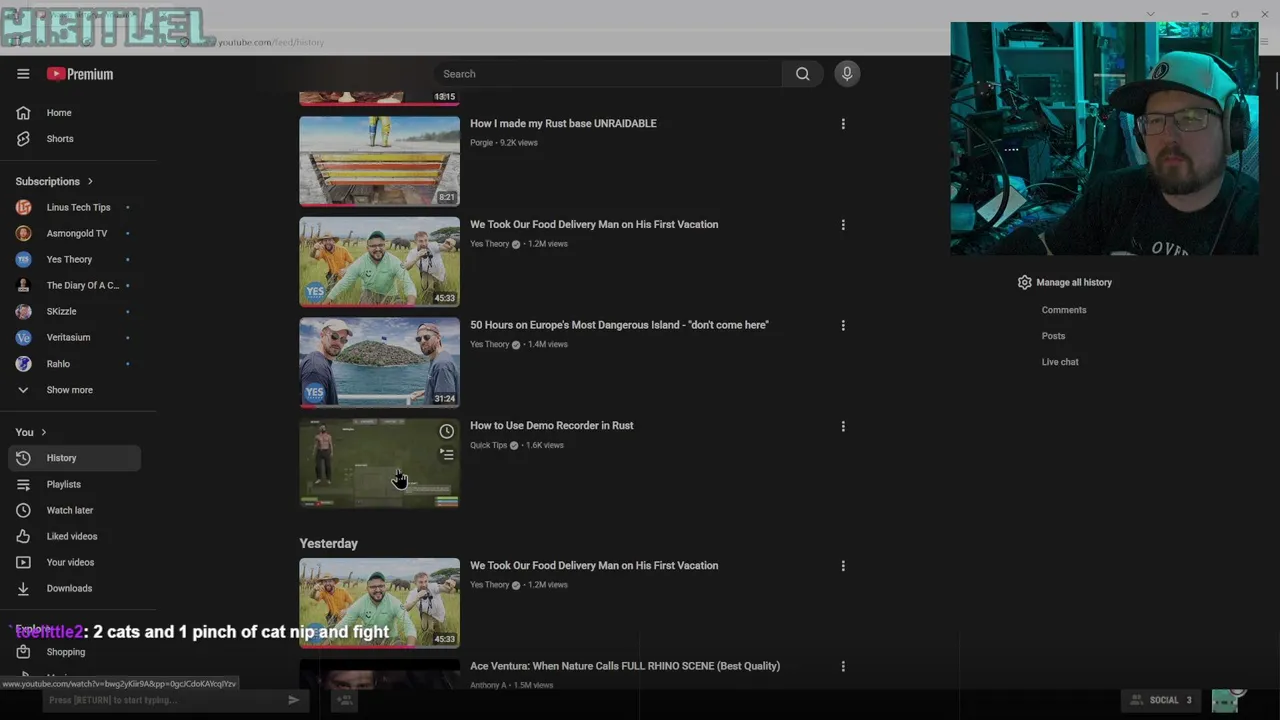Click the YouTube Premium logo

(x=80, y=74)
